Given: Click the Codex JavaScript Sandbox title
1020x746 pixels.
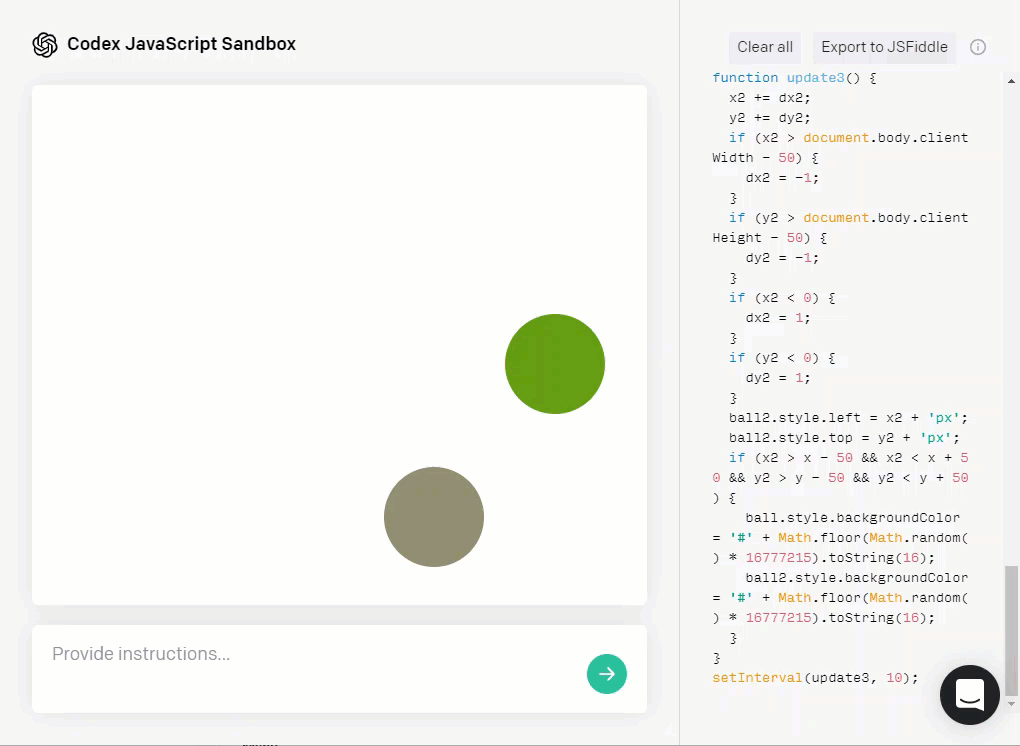Looking at the screenshot, I should (x=181, y=44).
